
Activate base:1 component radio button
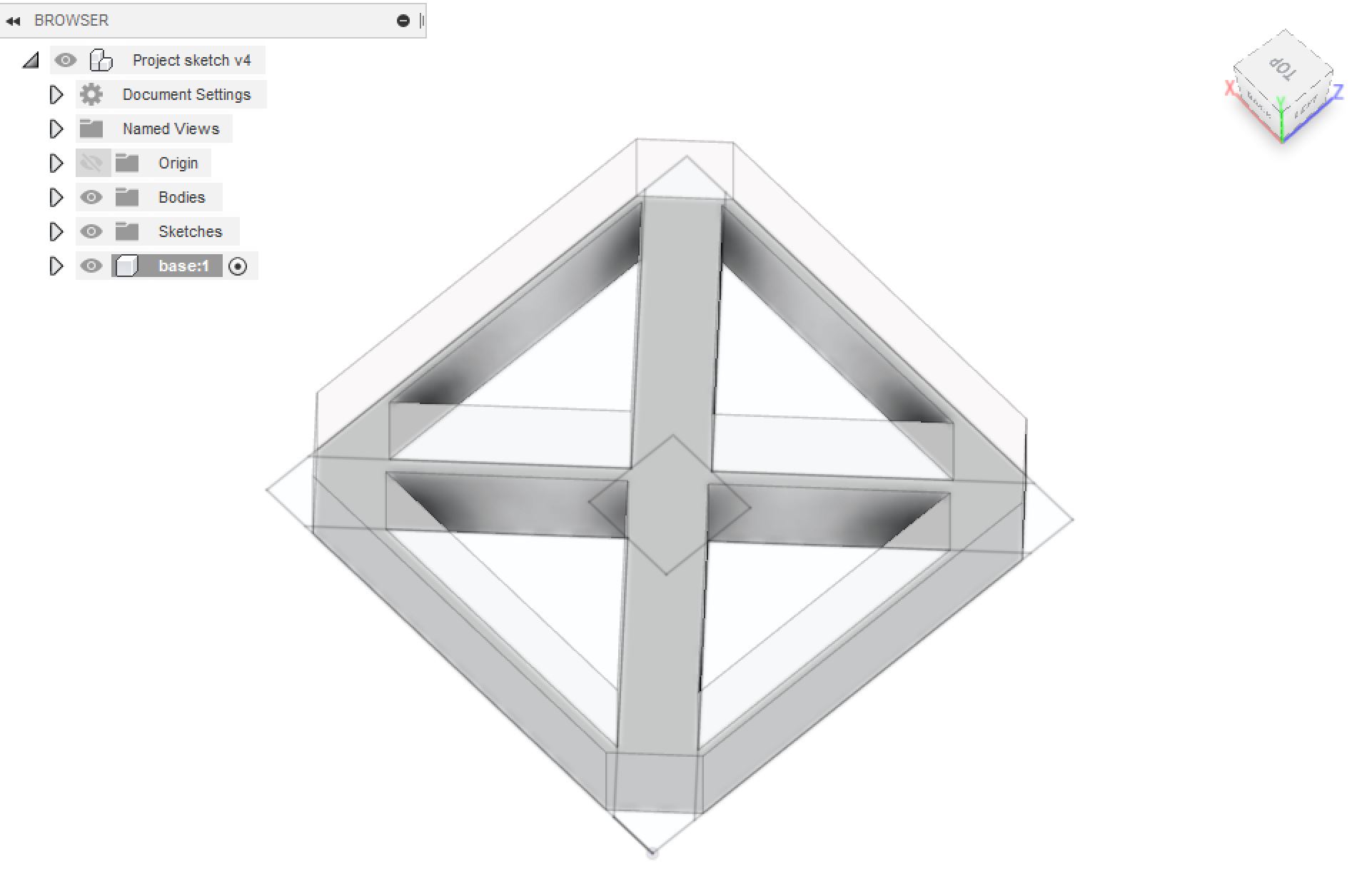pyautogui.click(x=238, y=266)
